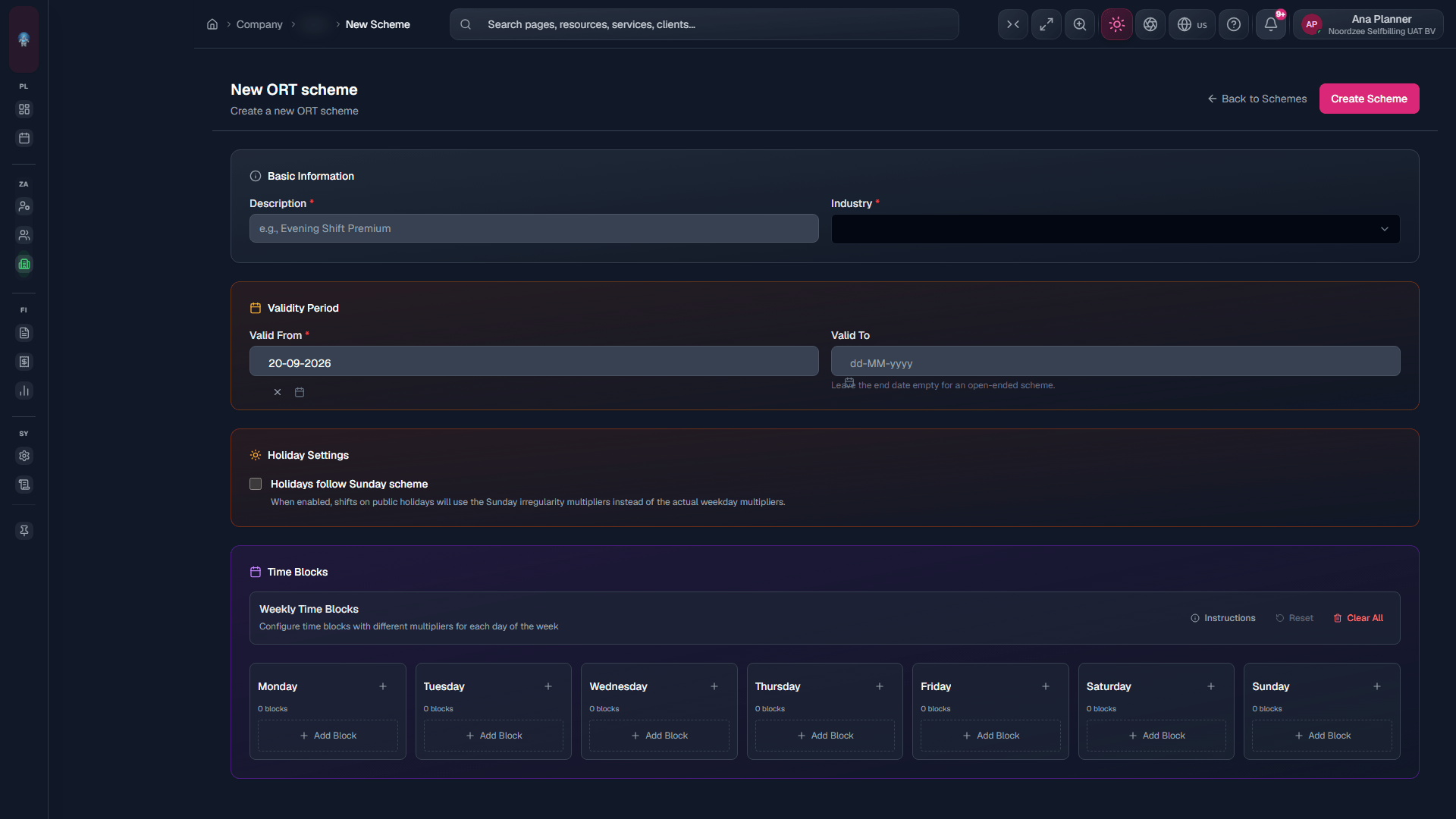The image size is (1456, 819).
Task: Click the zoom-in magnifier icon
Action: pos(1080,24)
